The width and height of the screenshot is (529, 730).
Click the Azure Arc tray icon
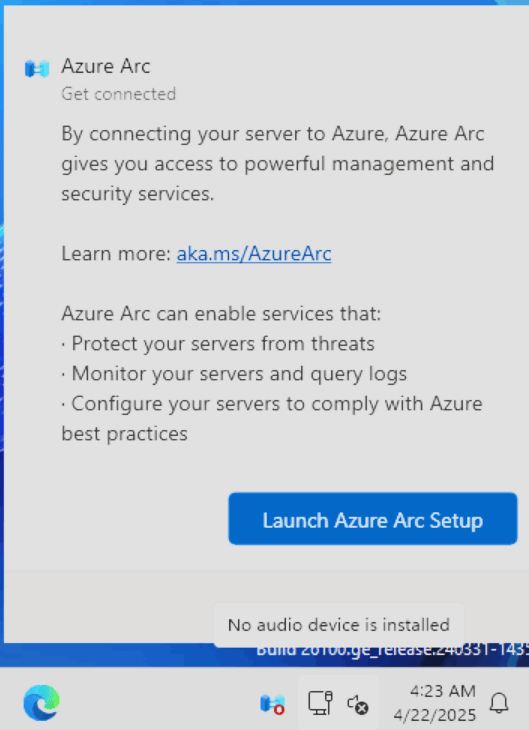click(272, 703)
